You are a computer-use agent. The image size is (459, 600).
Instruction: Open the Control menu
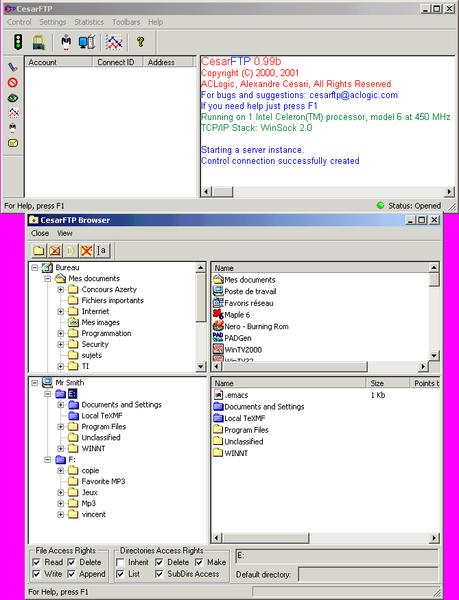(19, 22)
